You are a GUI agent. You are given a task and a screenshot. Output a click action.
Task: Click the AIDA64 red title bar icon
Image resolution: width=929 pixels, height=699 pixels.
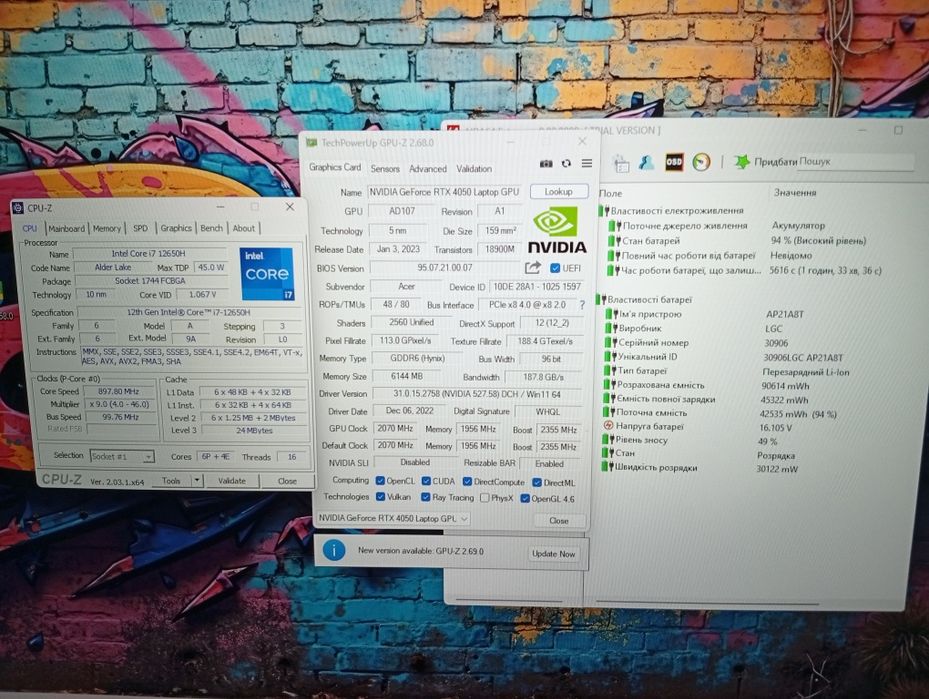point(453,130)
